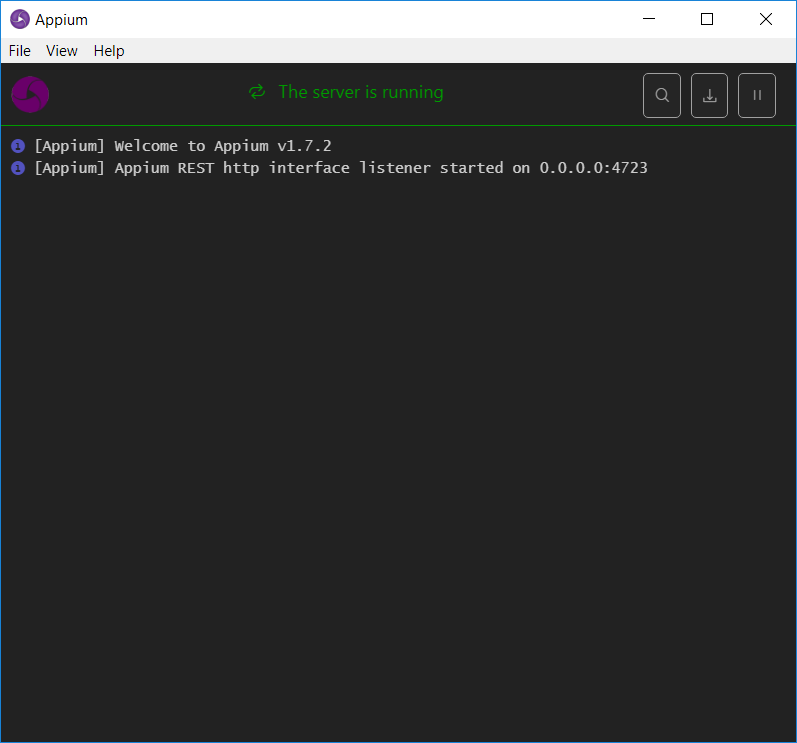Minimize the Appium window
Viewport: 797px width, 743px height.
649,19
